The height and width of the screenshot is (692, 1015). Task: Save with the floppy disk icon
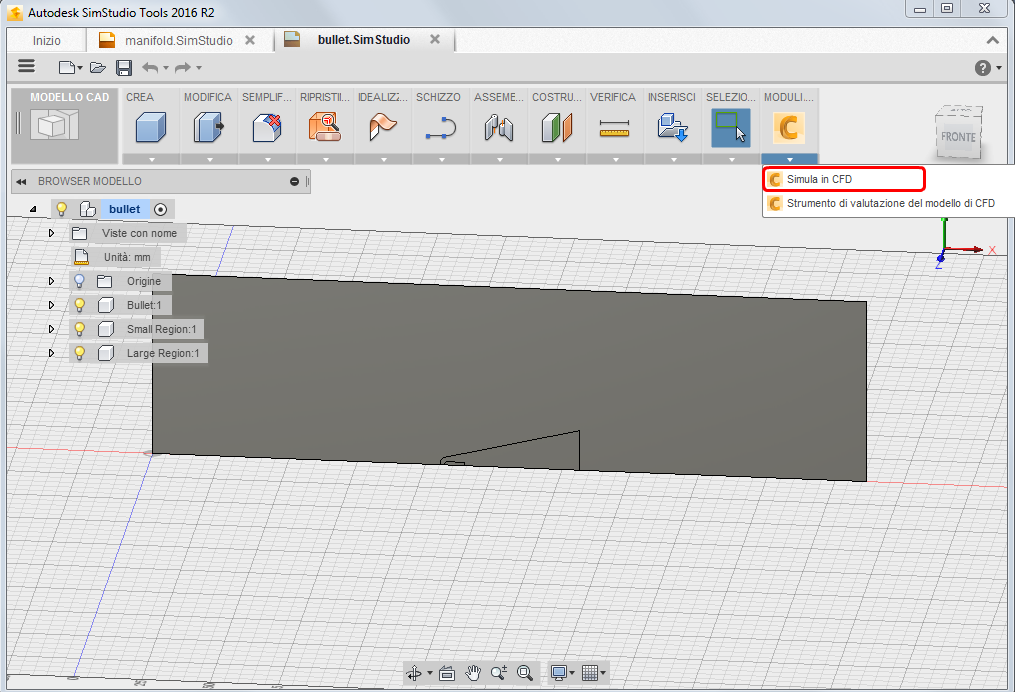coord(124,67)
